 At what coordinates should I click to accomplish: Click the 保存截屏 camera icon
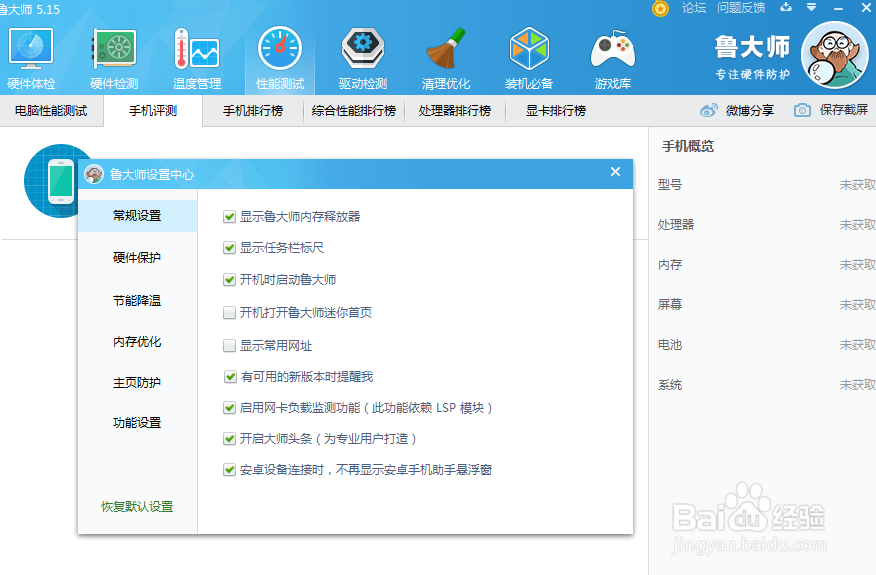coord(802,110)
